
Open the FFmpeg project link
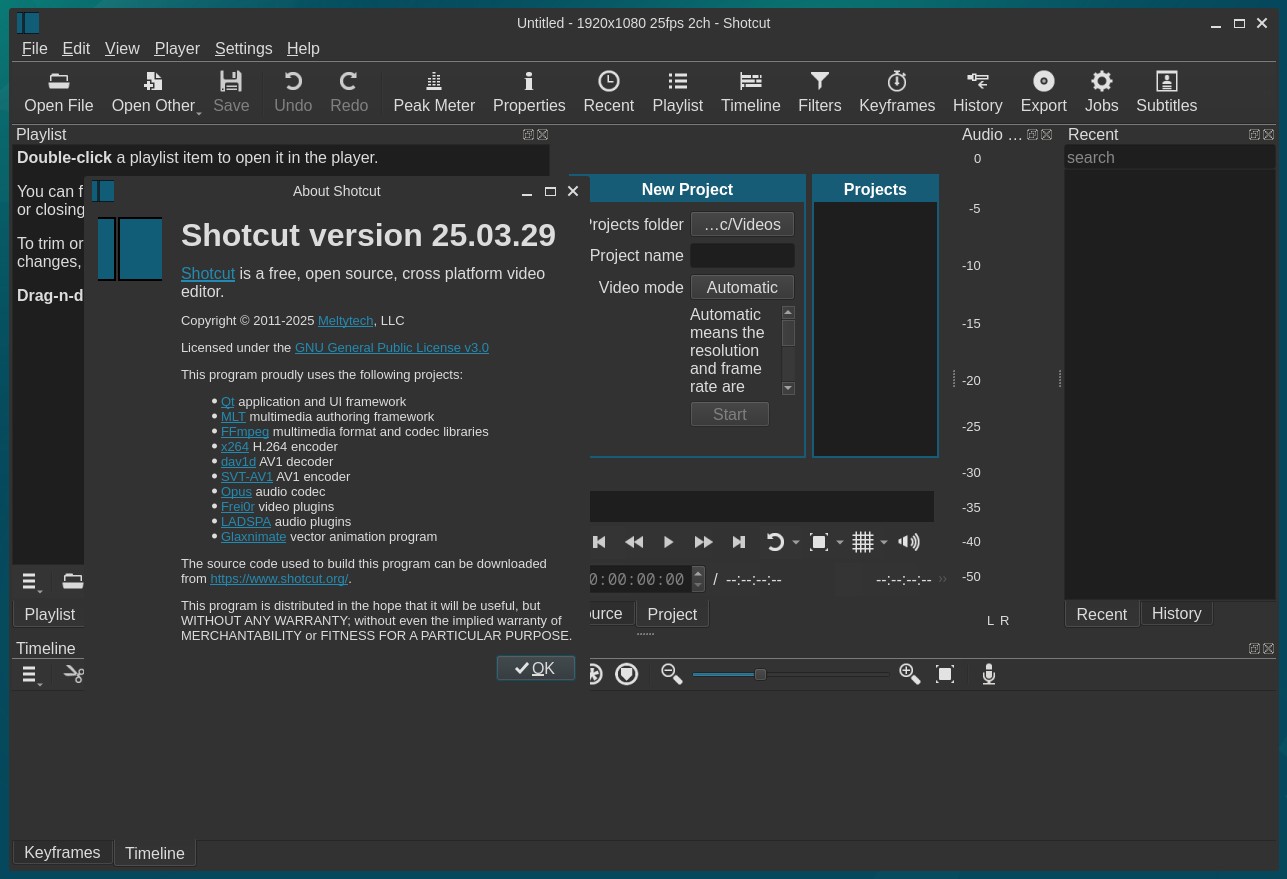coord(245,431)
